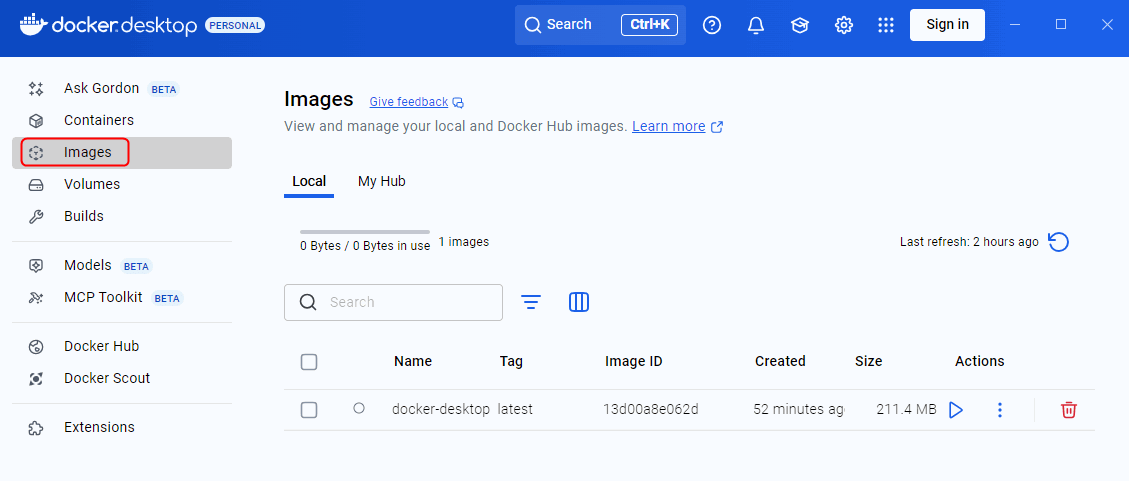Open more actions menu for docker-desktop
Screen dimensions: 1129x481
999,410
